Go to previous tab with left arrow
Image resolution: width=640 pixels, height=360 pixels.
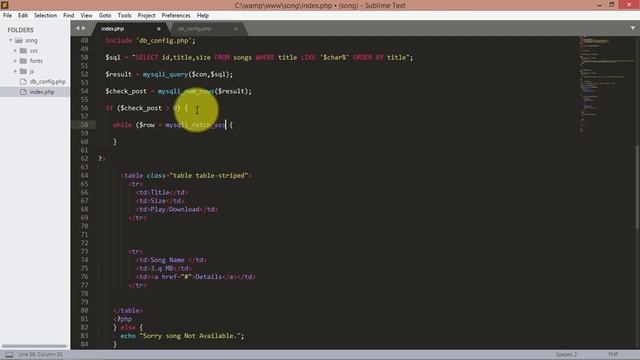pyautogui.click(x=77, y=28)
